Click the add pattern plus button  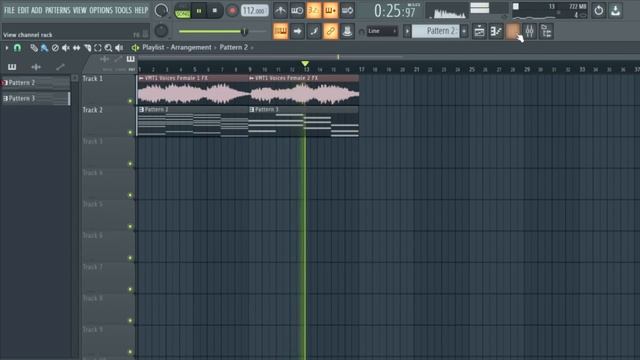[464, 31]
